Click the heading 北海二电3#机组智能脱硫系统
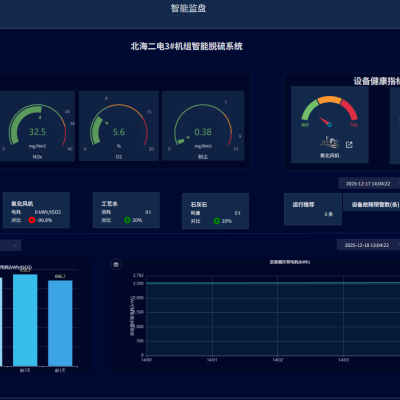This screenshot has width=400, height=400. coord(187,46)
